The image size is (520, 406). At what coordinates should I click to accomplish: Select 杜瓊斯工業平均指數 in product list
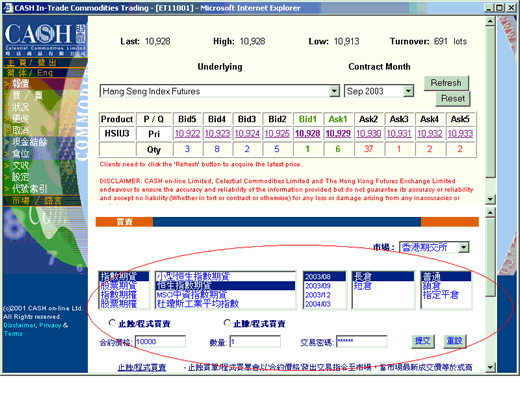[x=226, y=304]
